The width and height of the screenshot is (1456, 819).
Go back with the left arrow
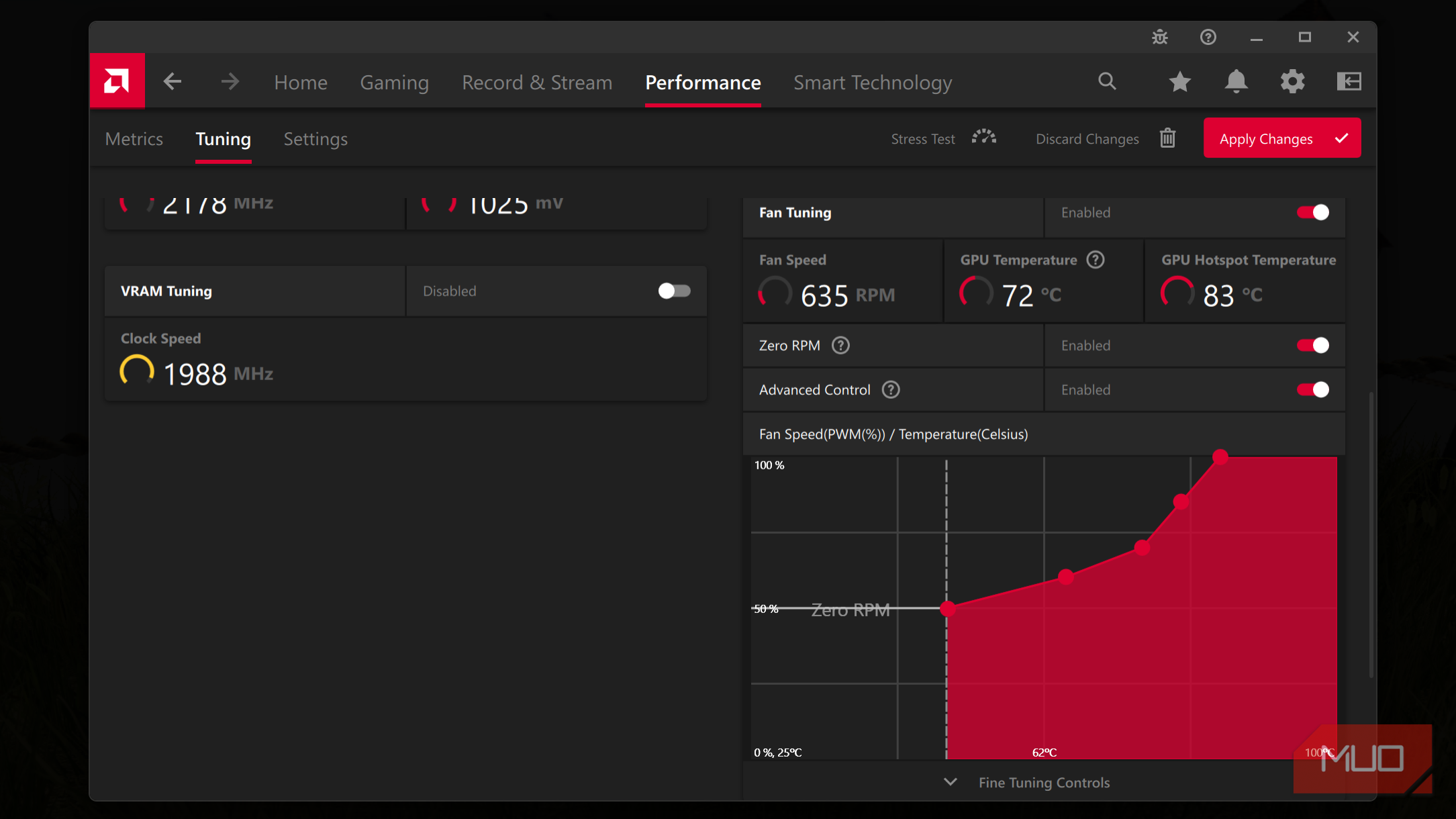coord(173,82)
